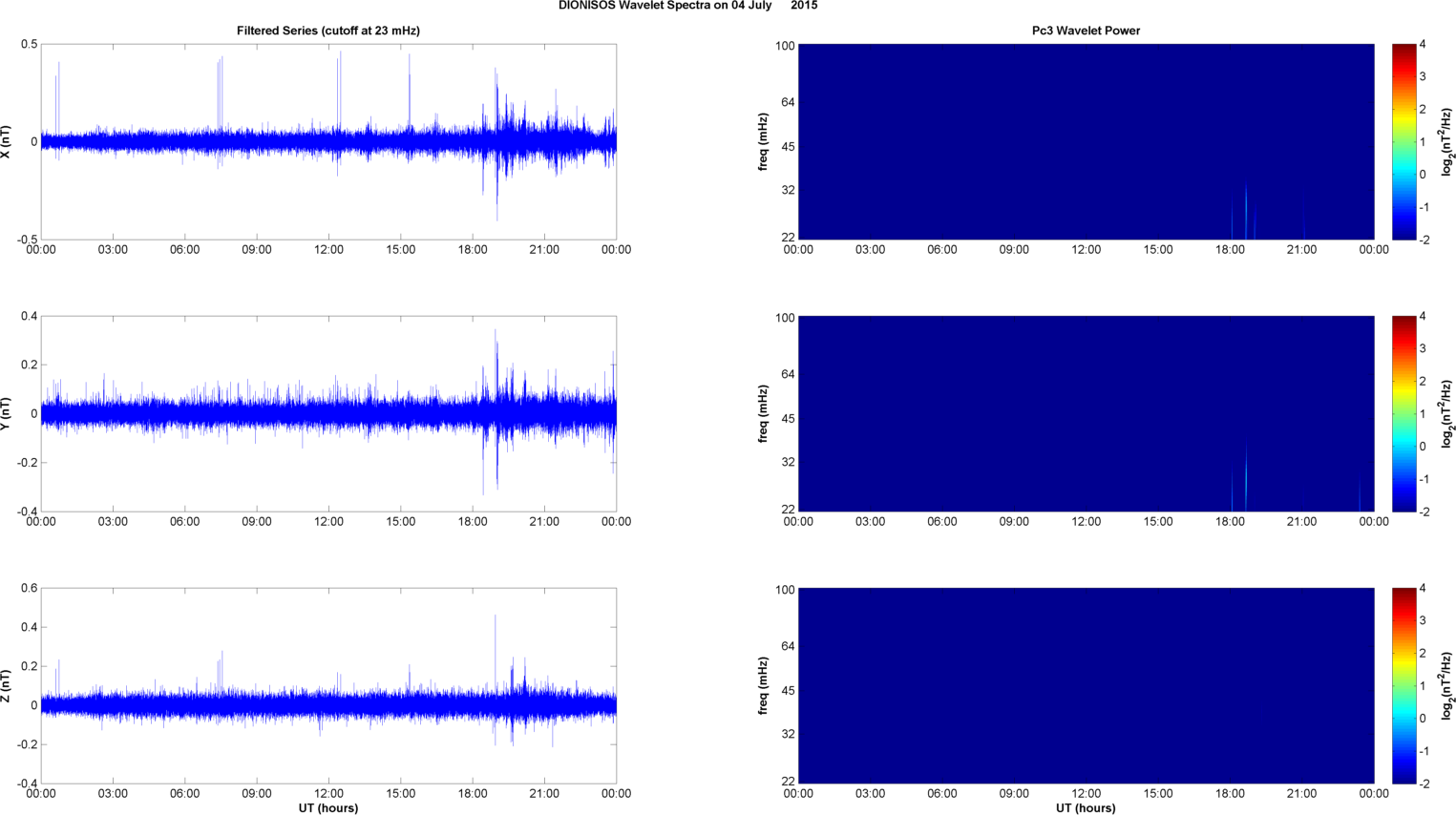Click 'freq (mHz)' label of top spectrogram
Viewport: 1456px width, 815px height.
point(764,141)
